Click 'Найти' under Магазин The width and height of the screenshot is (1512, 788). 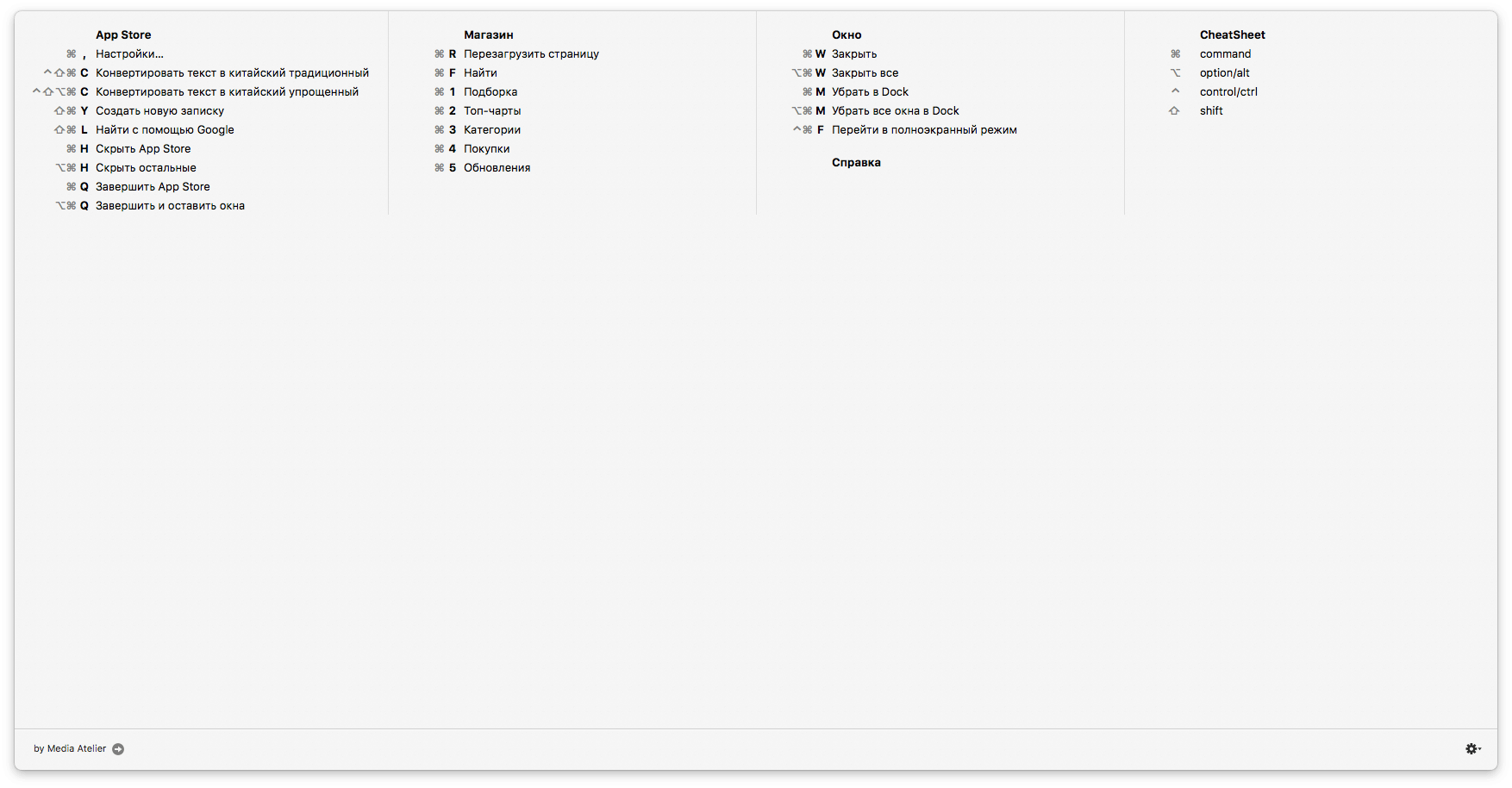[480, 72]
